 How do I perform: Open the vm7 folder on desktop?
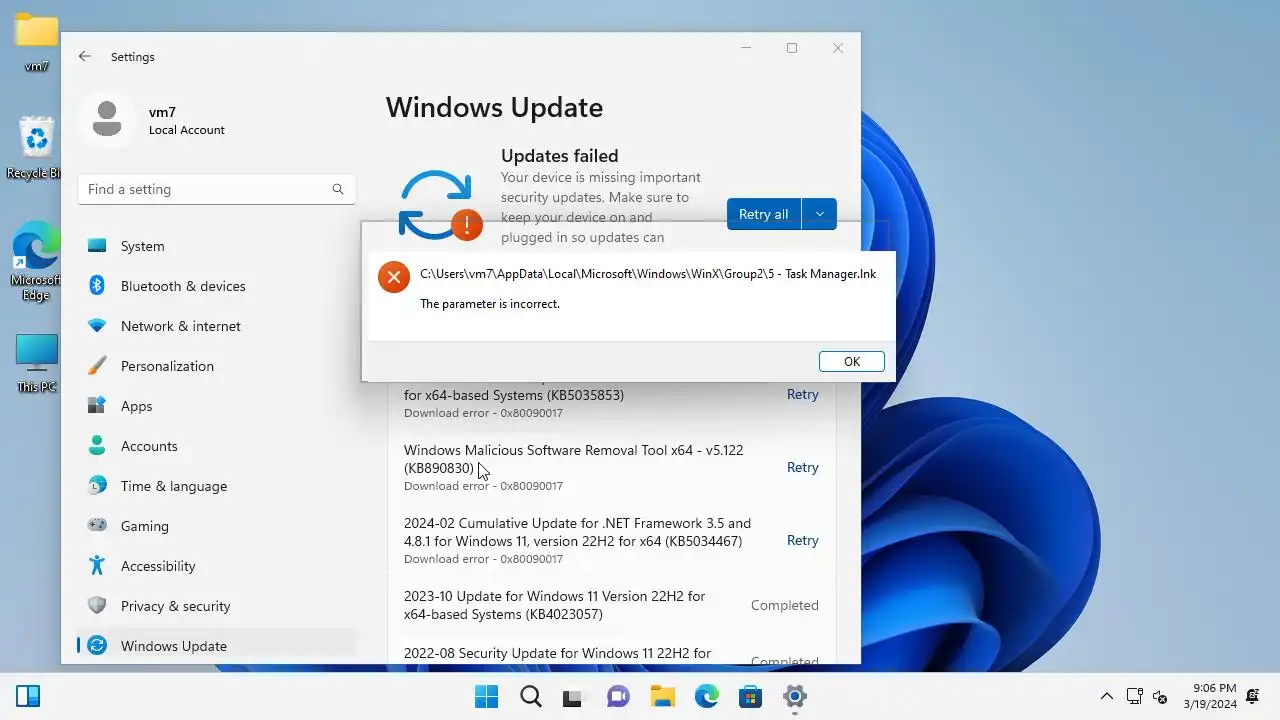tap(36, 42)
